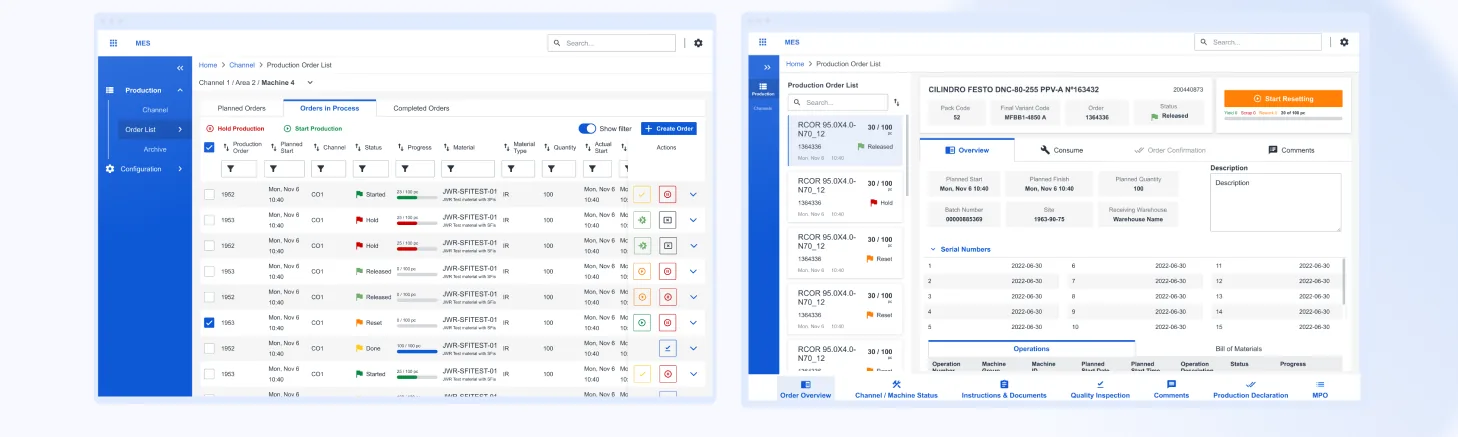Sort by the Quantity column
The image size is (1458, 437).
[546, 147]
